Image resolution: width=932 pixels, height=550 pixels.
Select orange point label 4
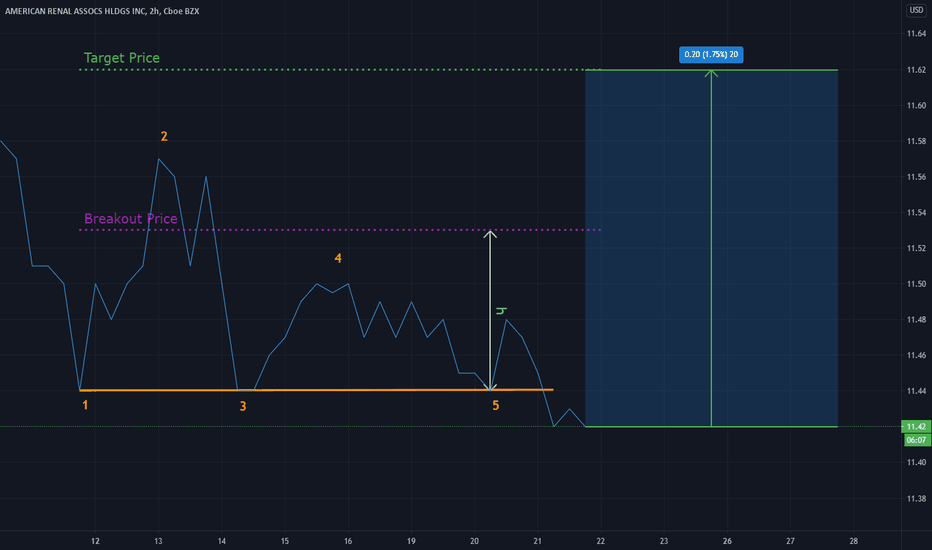click(338, 258)
